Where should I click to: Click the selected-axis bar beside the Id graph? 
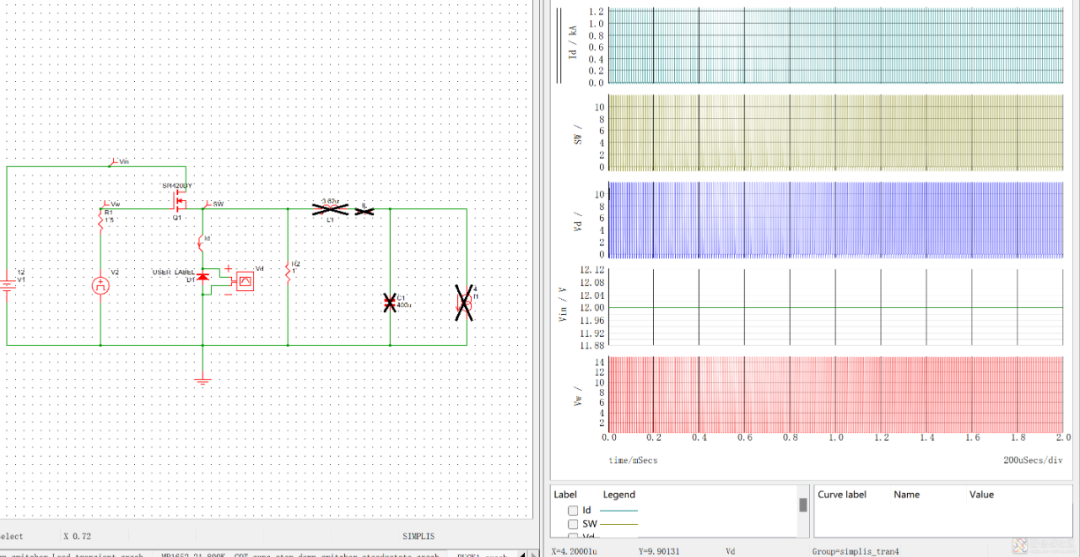[x=559, y=45]
